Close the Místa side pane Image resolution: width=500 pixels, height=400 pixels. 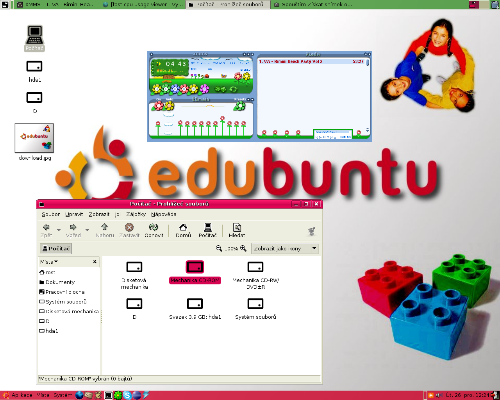(x=95, y=262)
